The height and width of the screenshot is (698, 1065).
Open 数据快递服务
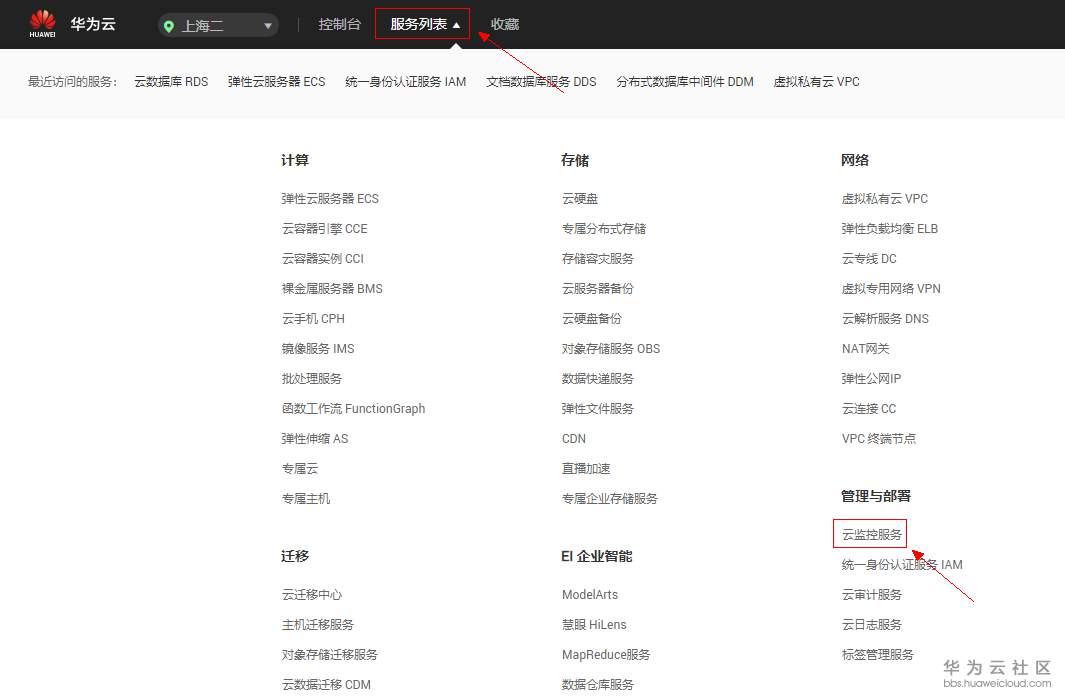coord(598,378)
